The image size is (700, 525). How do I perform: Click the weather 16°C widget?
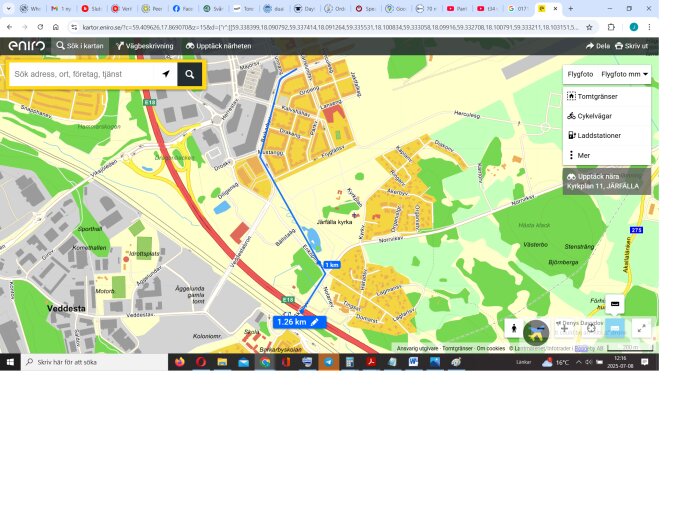click(555, 362)
